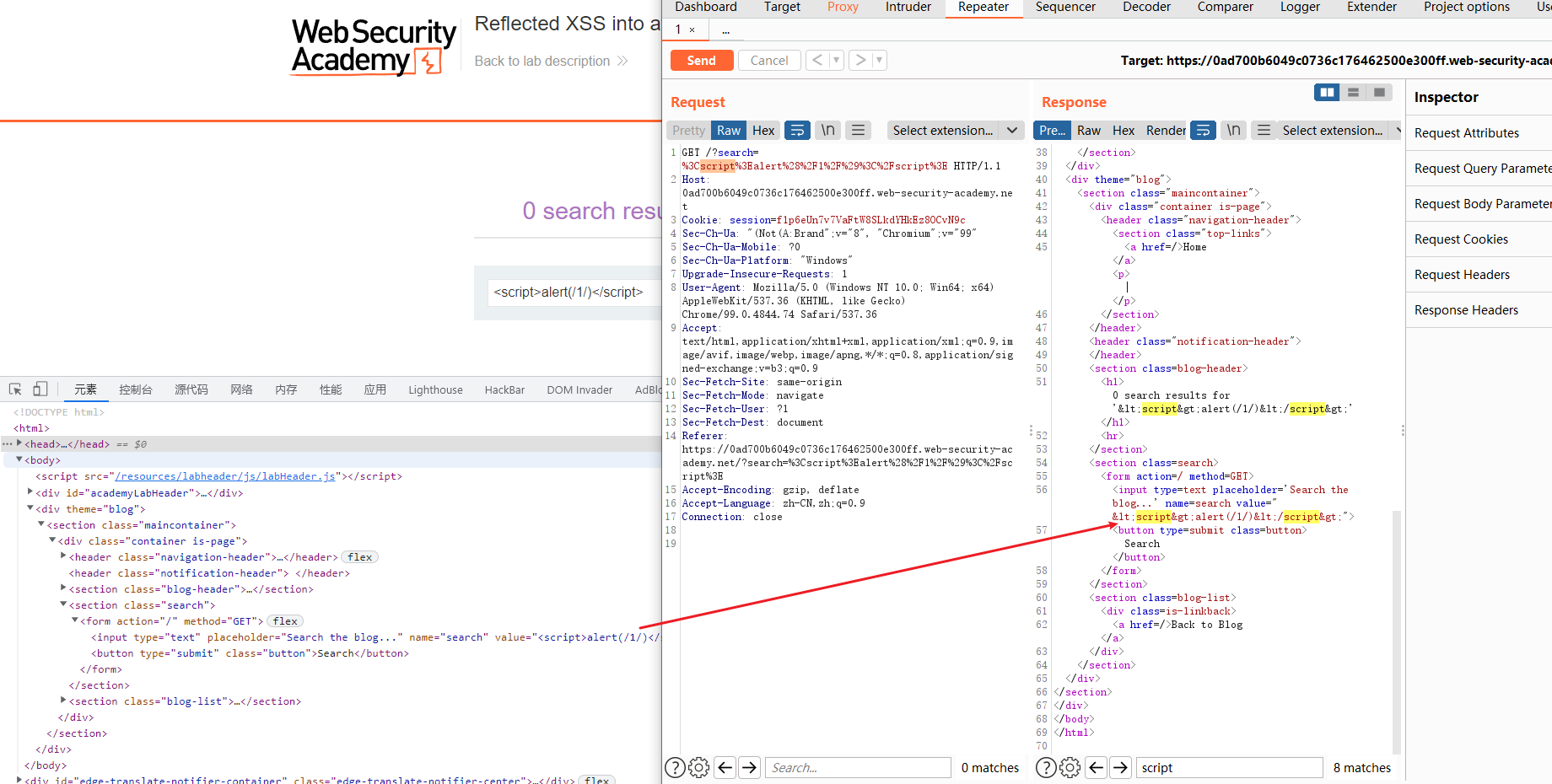Open the labHeader.js script link in DevTools
This screenshot has height=784, width=1552.
click(225, 476)
